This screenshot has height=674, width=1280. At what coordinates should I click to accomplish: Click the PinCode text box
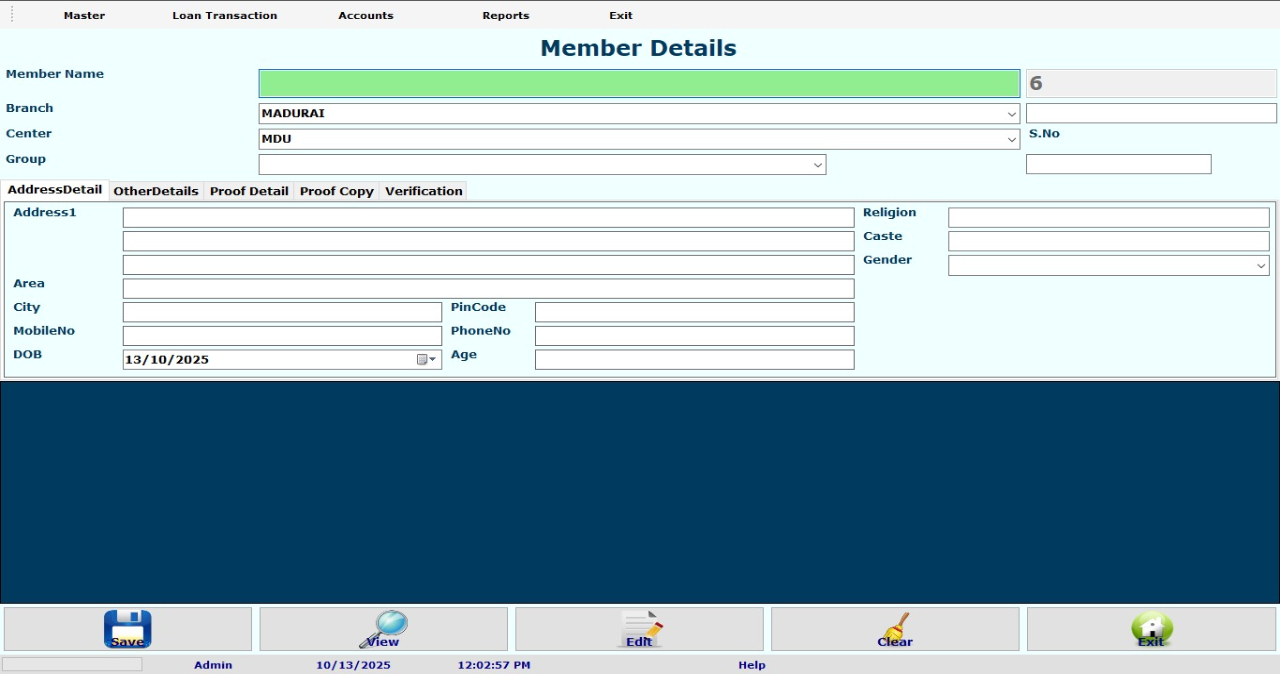(694, 312)
